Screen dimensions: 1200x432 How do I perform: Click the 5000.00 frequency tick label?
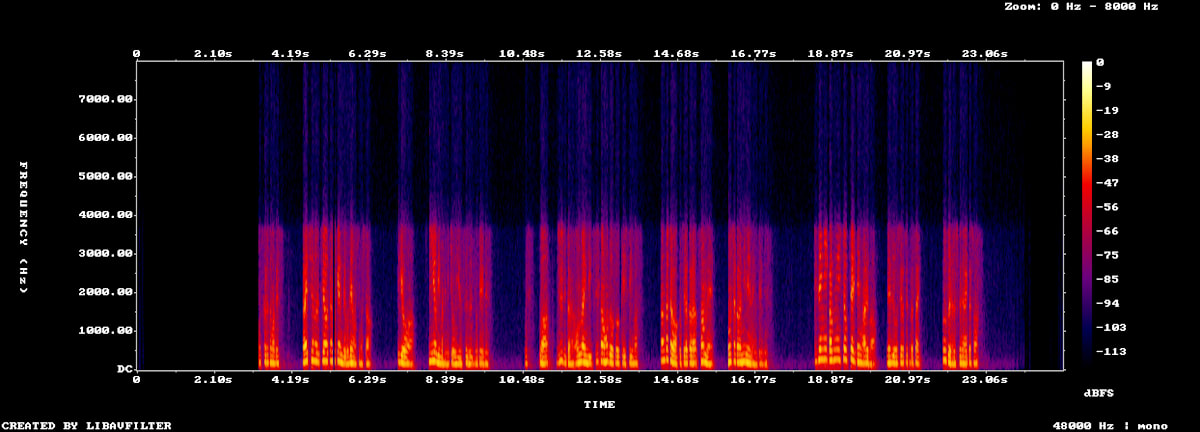pos(106,176)
